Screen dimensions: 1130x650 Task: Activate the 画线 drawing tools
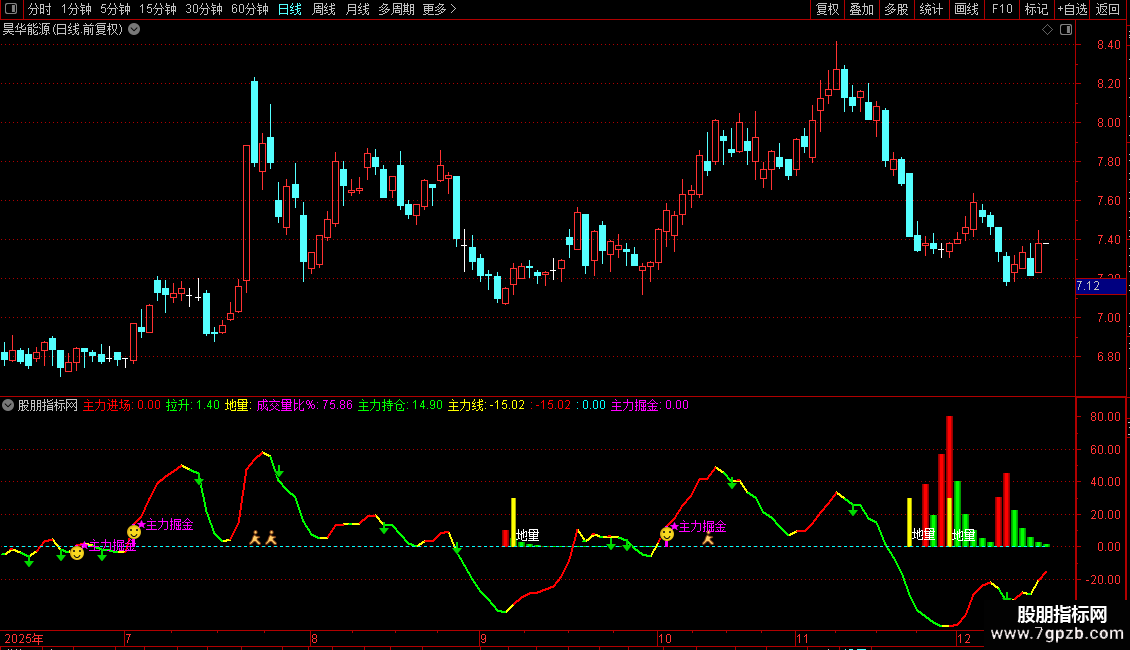pyautogui.click(x=966, y=9)
